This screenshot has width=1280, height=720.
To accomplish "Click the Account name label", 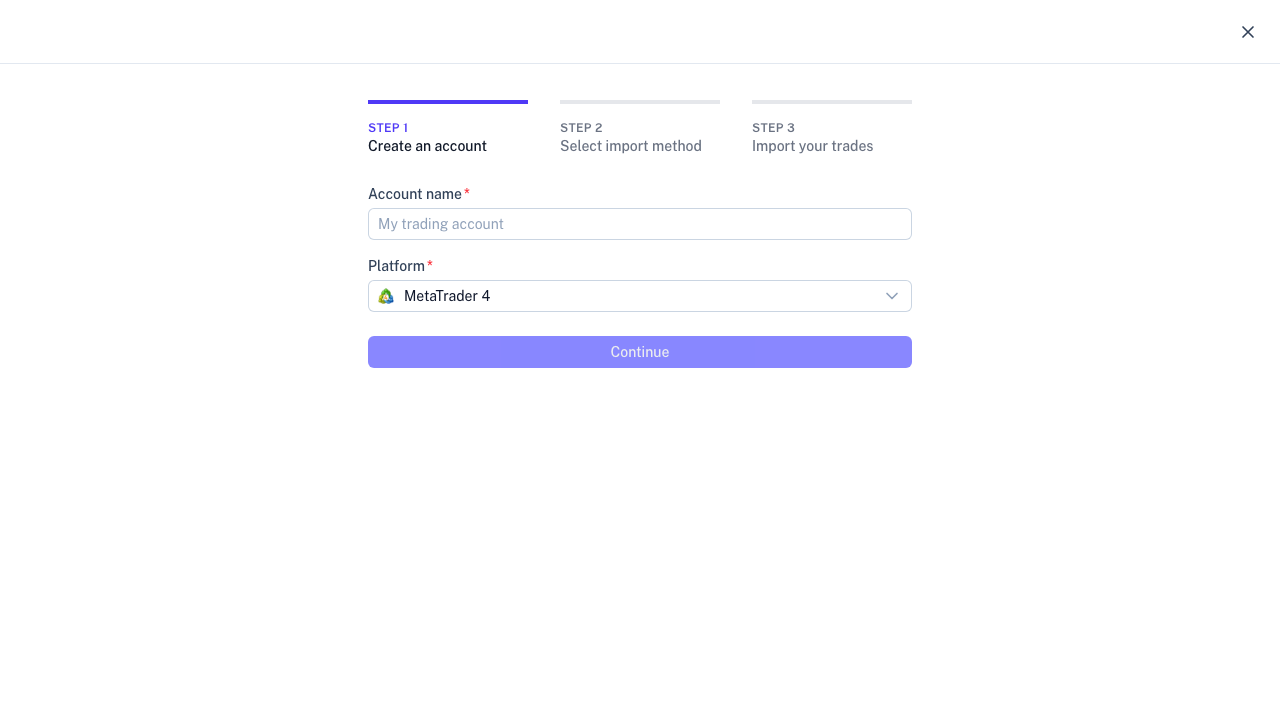I will [x=415, y=193].
